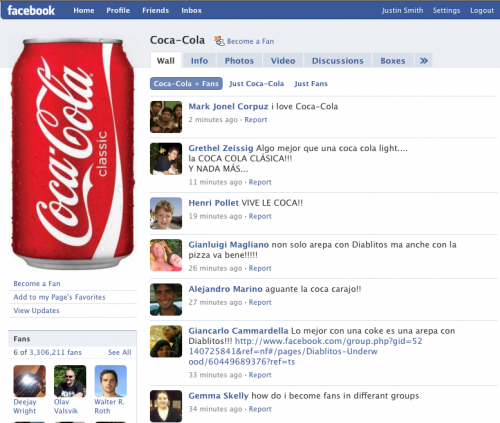This screenshot has width=500, height=423.
Task: Click the Coca-Cola can profile image
Action: click(x=73, y=153)
